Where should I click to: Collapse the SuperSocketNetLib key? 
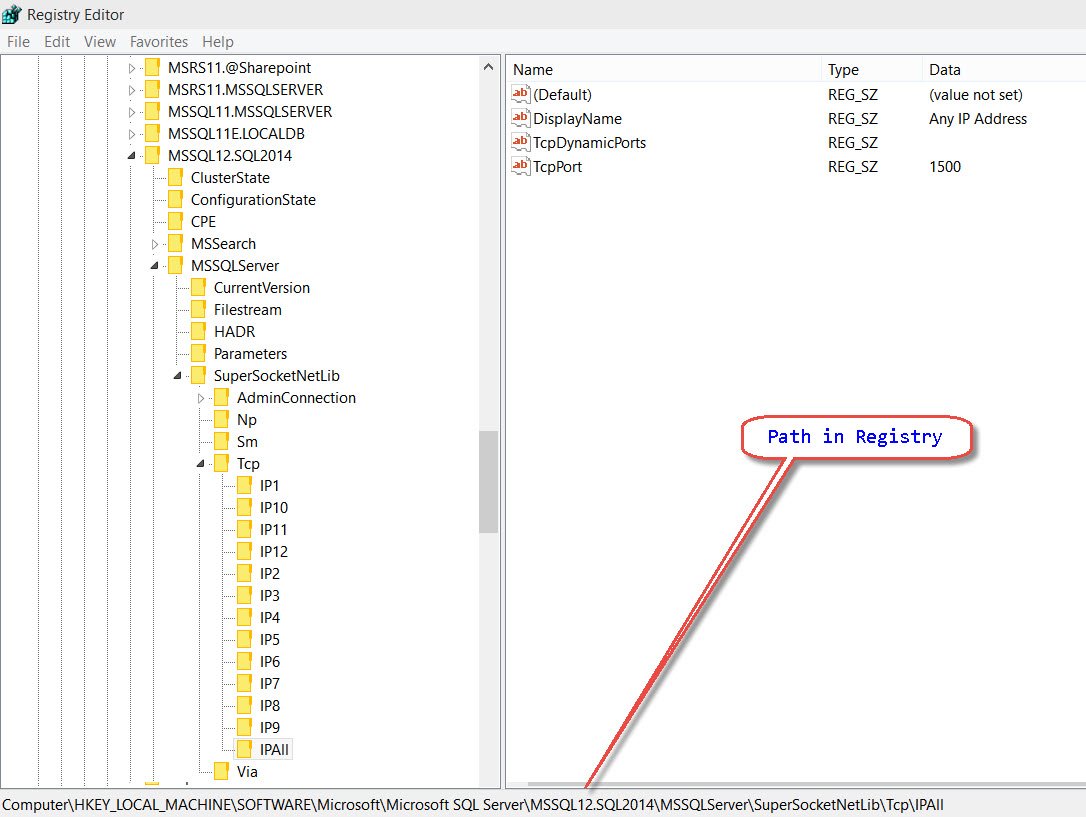(177, 376)
